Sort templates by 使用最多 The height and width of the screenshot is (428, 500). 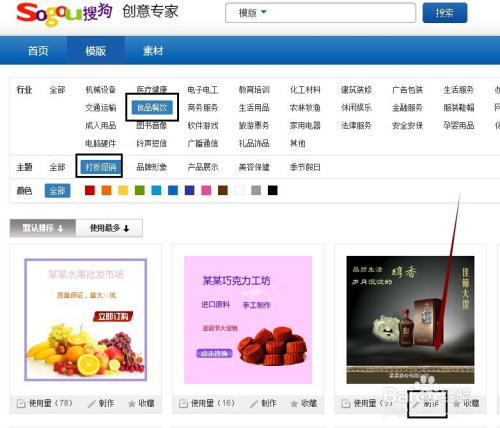(x=109, y=228)
